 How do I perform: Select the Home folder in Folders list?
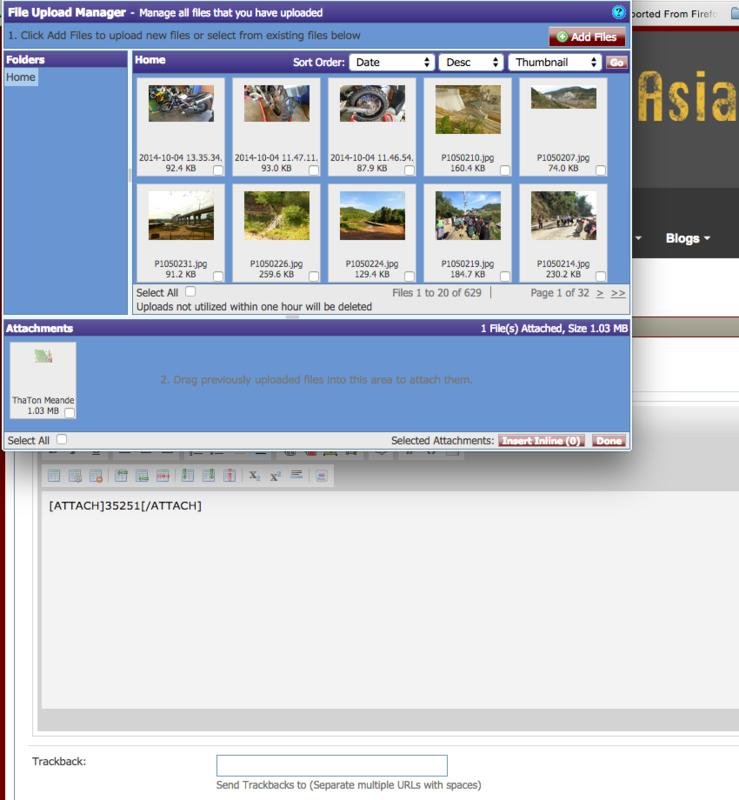point(21,77)
